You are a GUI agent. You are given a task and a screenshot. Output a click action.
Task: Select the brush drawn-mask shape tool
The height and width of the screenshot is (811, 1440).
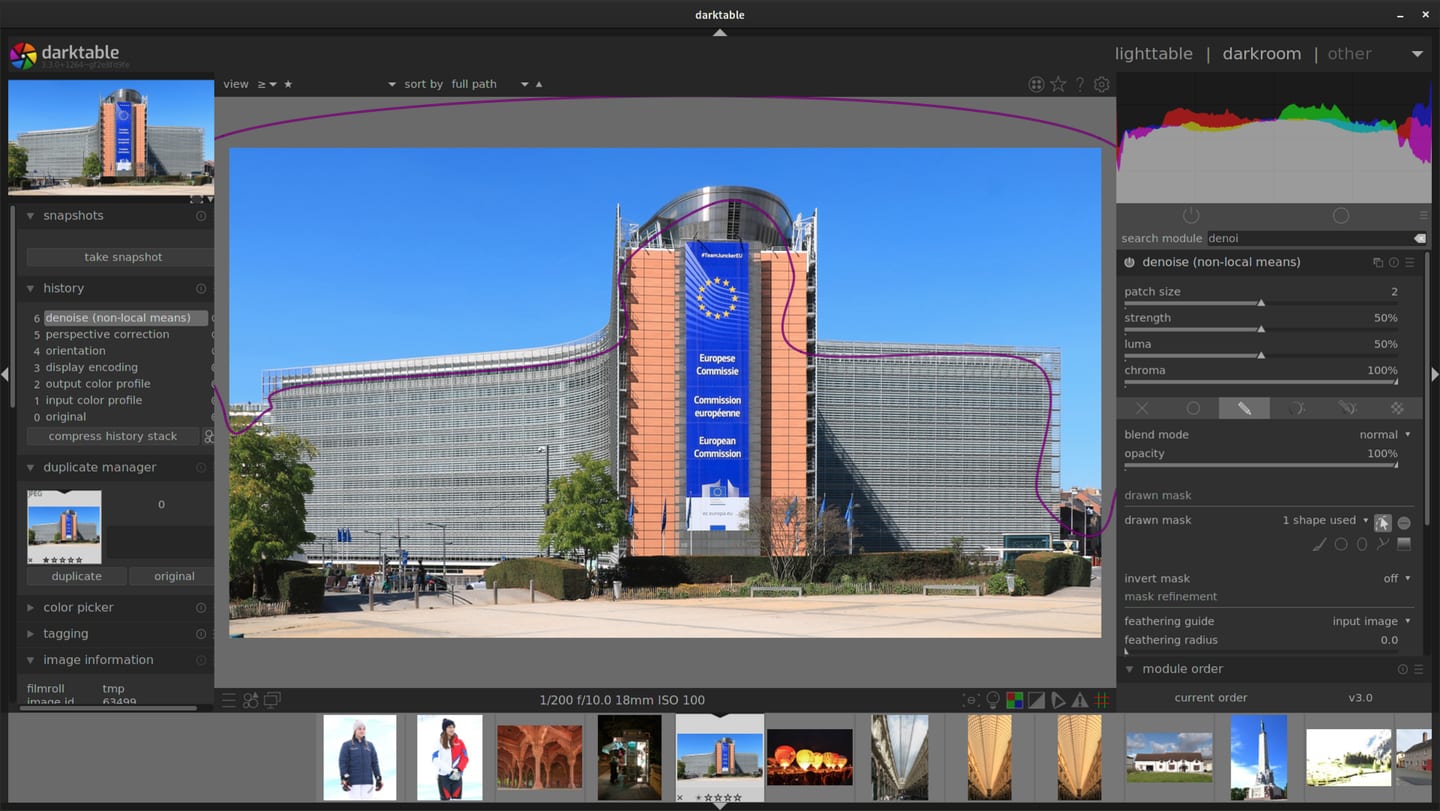pyautogui.click(x=1319, y=545)
